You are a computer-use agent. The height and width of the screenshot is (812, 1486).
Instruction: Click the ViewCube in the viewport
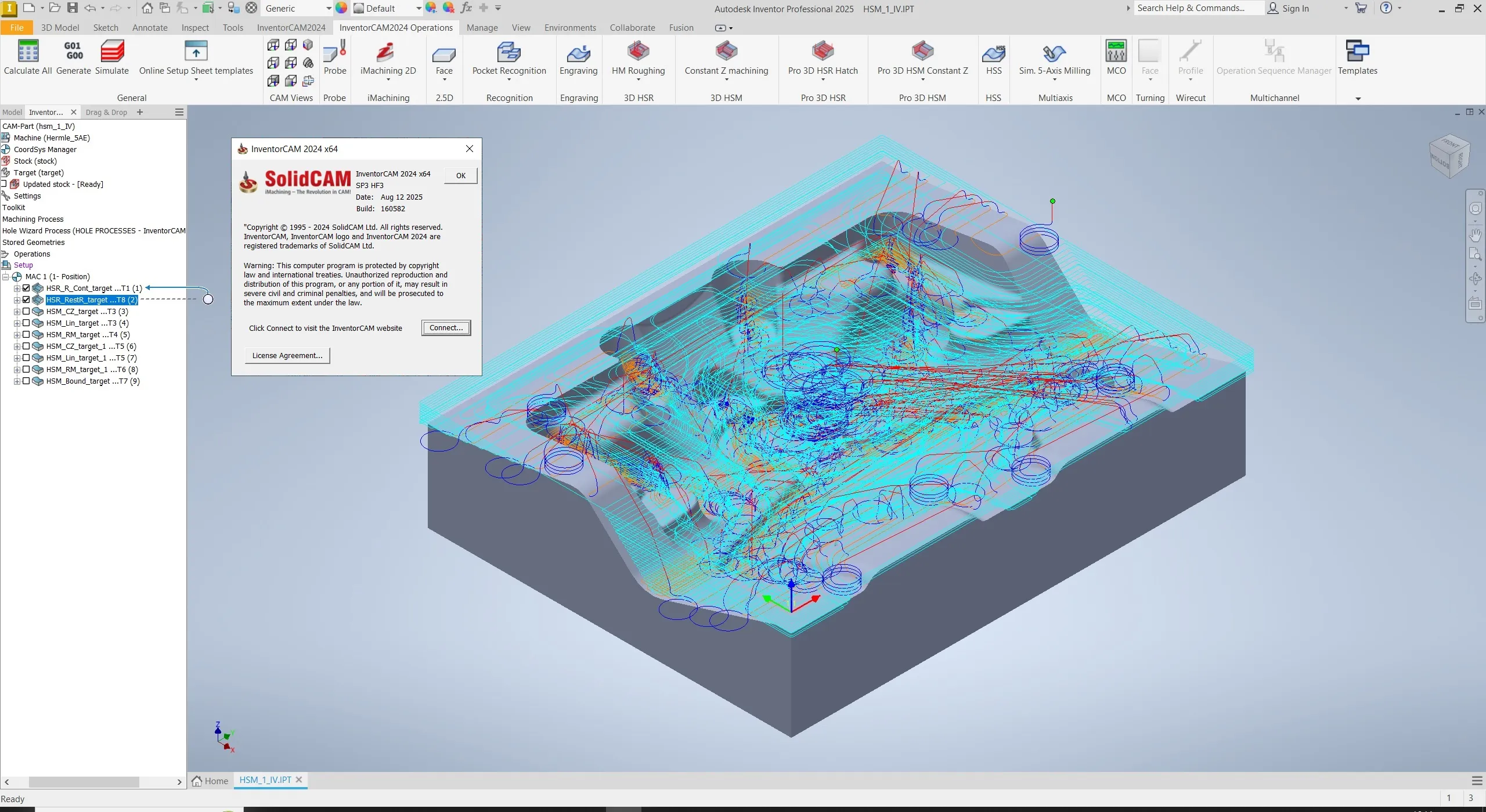point(1449,156)
